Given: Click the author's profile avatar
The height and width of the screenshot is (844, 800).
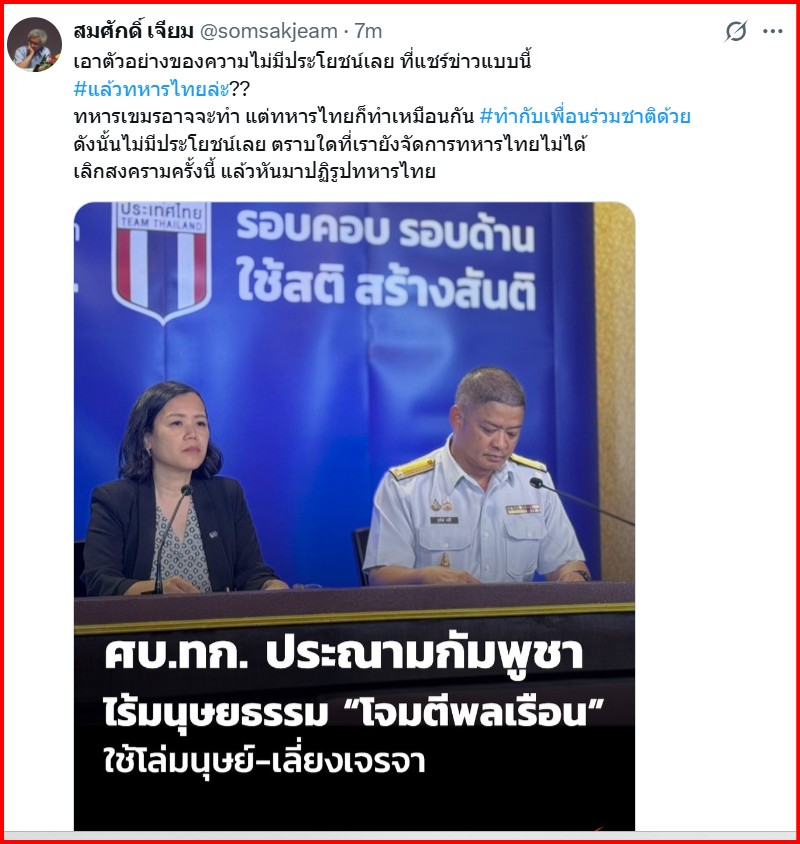Looking at the screenshot, I should pyautogui.click(x=34, y=44).
